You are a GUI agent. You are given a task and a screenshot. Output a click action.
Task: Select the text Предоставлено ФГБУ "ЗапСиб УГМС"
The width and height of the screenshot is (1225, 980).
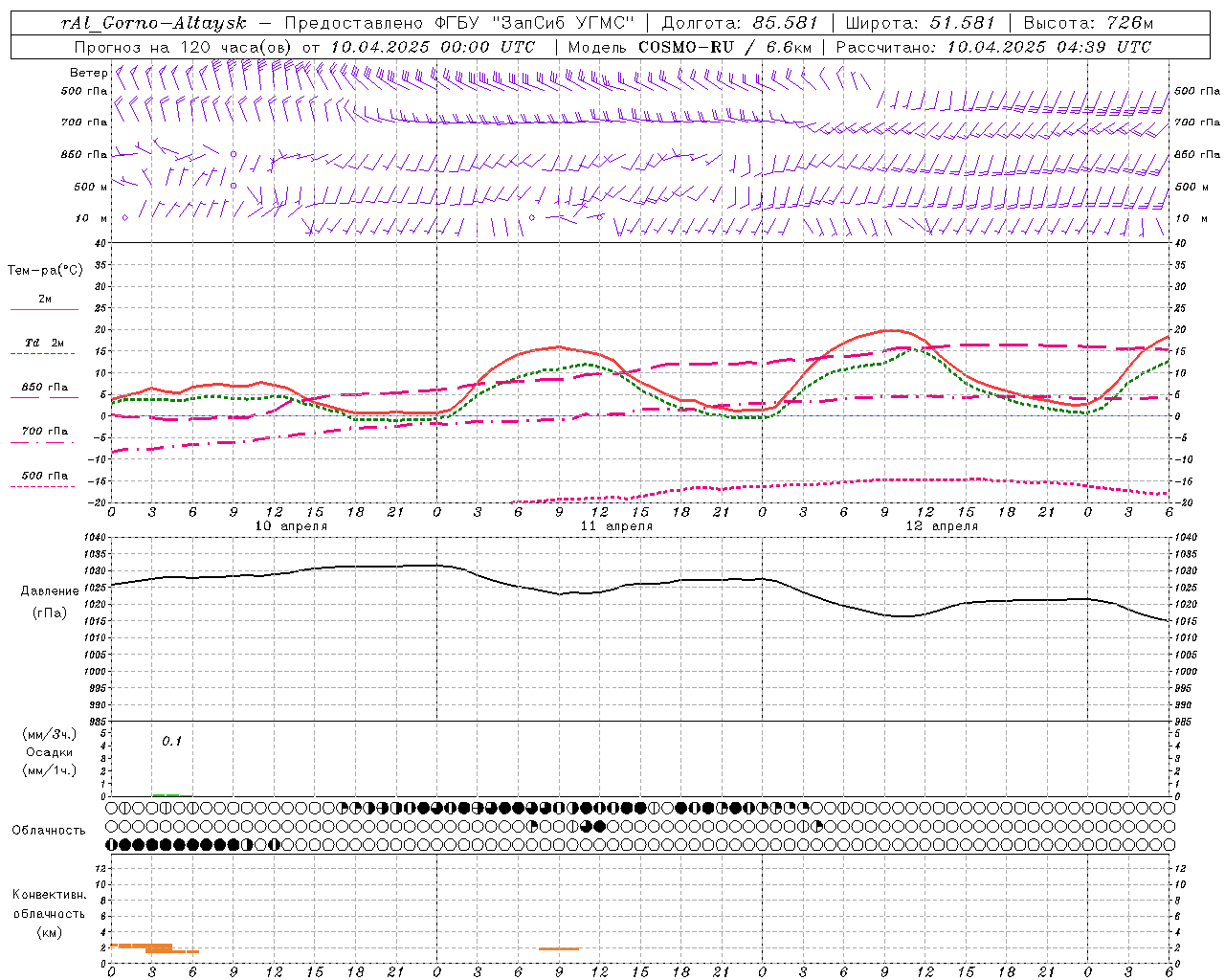459,22
